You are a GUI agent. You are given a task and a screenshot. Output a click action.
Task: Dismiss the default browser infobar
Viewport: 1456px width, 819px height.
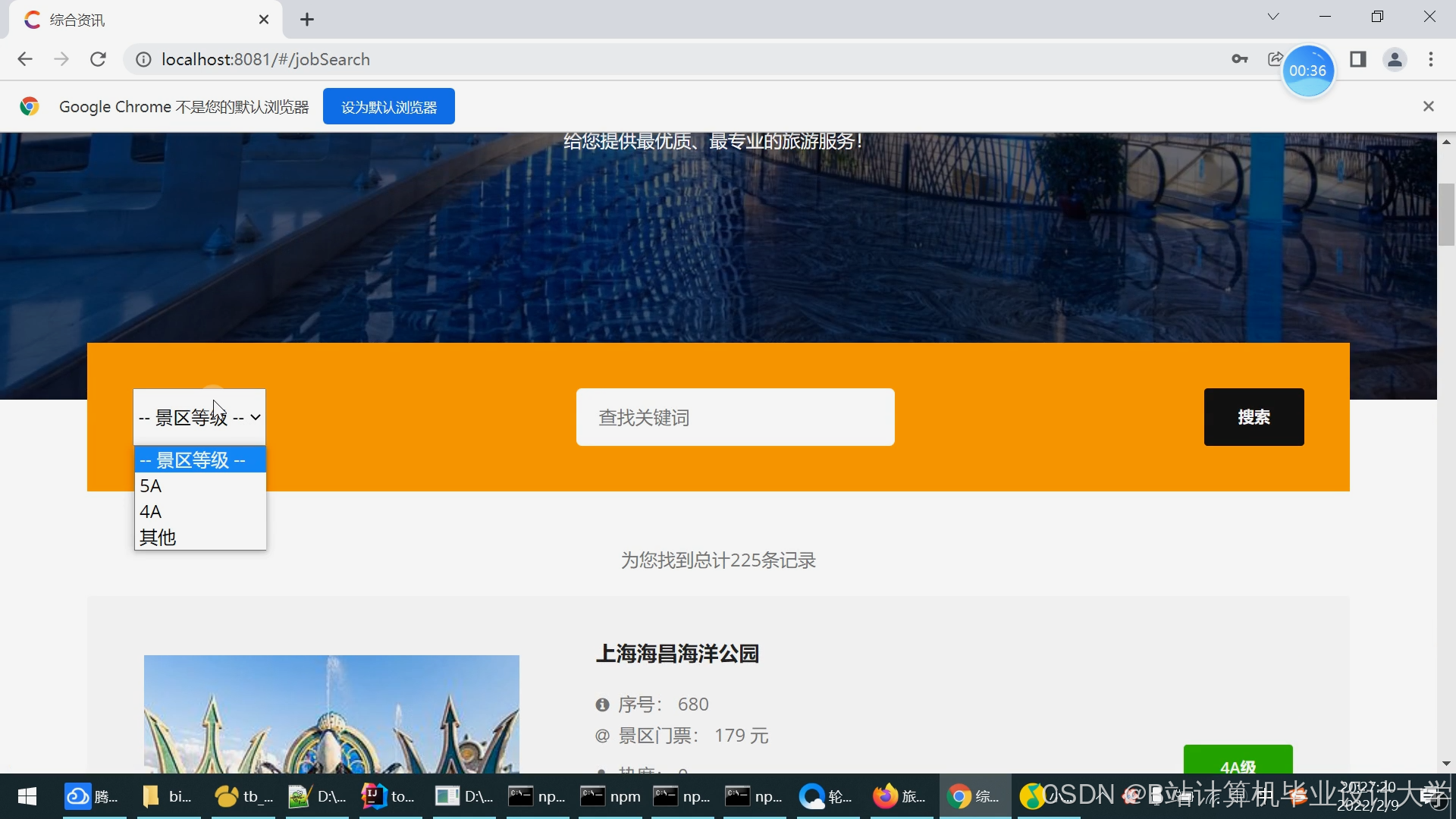pos(1428,106)
